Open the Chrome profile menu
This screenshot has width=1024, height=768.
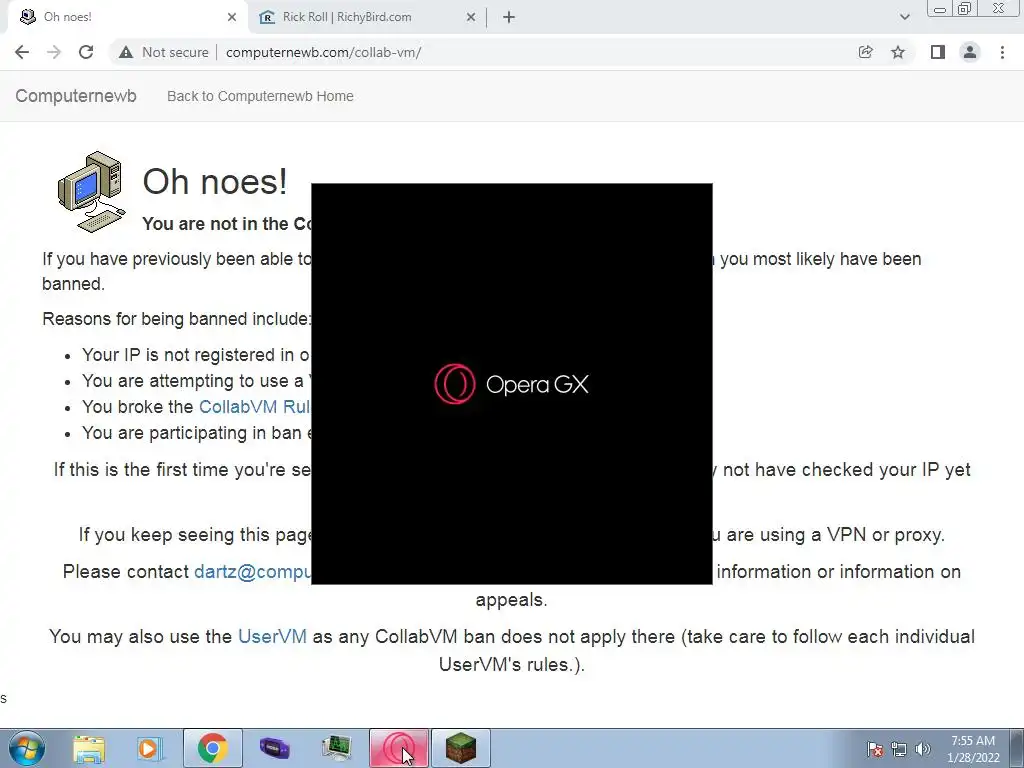point(970,52)
